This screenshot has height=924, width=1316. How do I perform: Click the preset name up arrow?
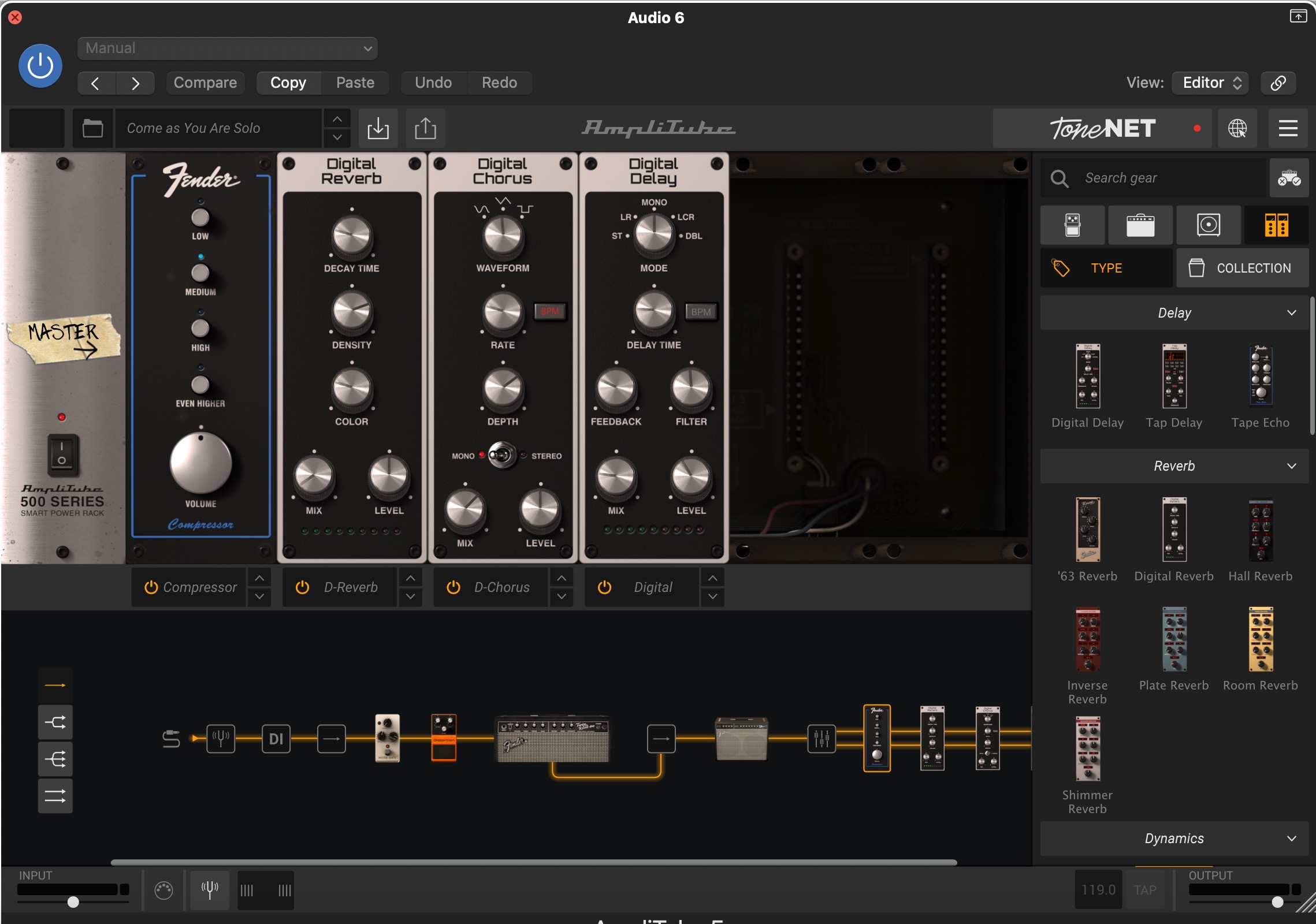[x=337, y=119]
